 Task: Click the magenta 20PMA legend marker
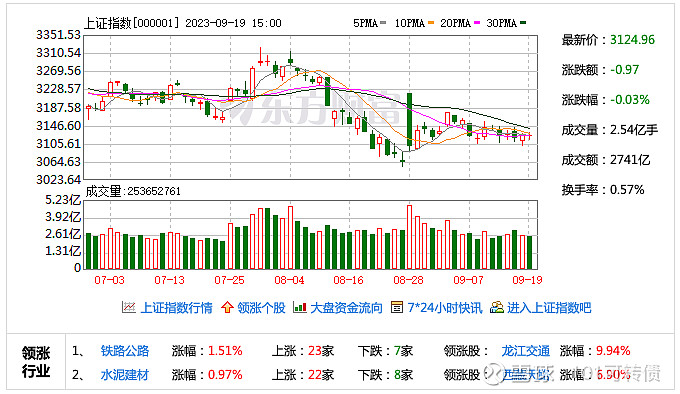pyautogui.click(x=477, y=23)
